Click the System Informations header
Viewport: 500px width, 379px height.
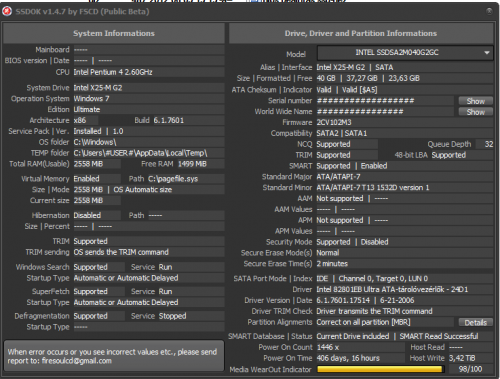point(114,33)
